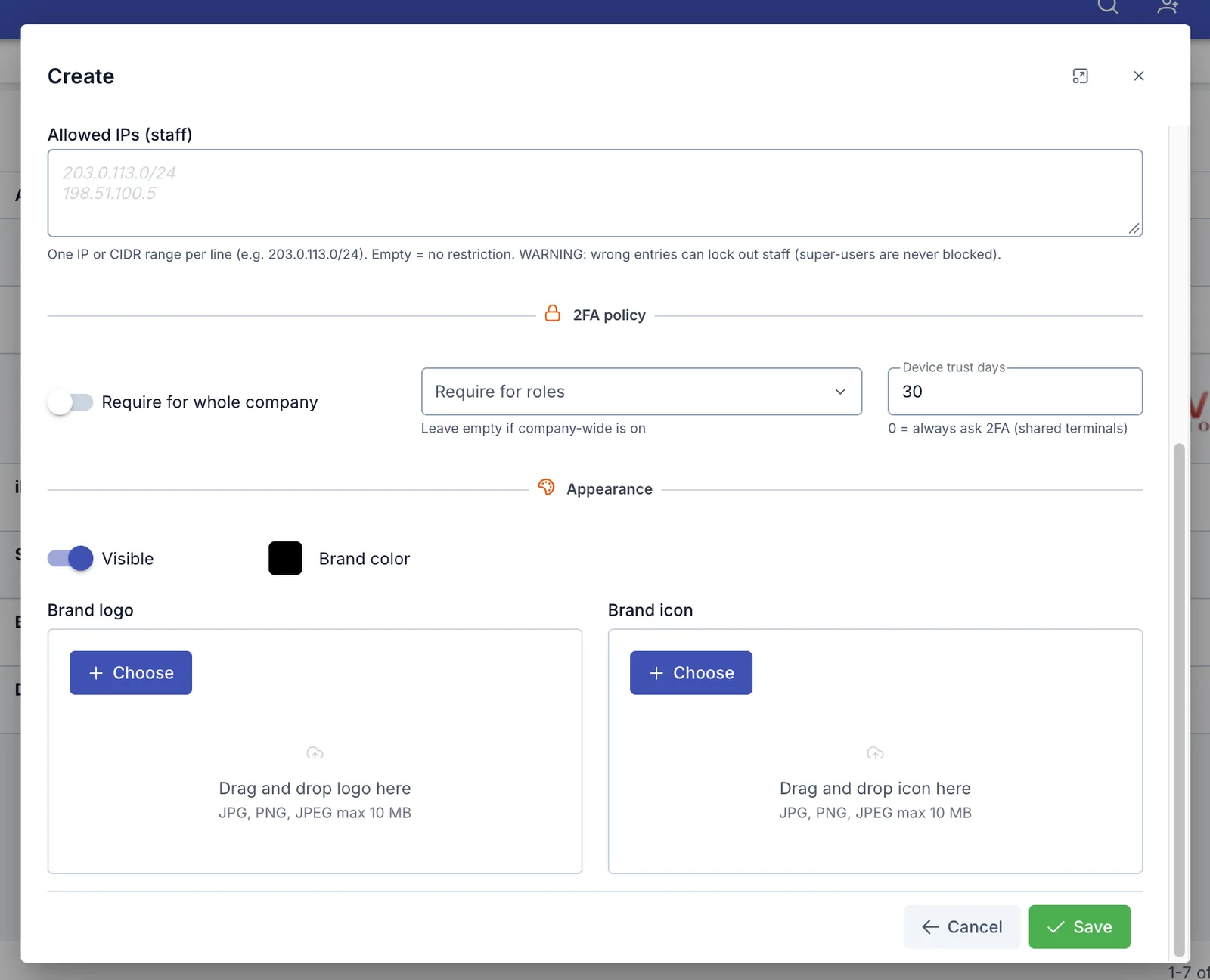Save the new record
This screenshot has height=980, width=1210.
(1080, 927)
